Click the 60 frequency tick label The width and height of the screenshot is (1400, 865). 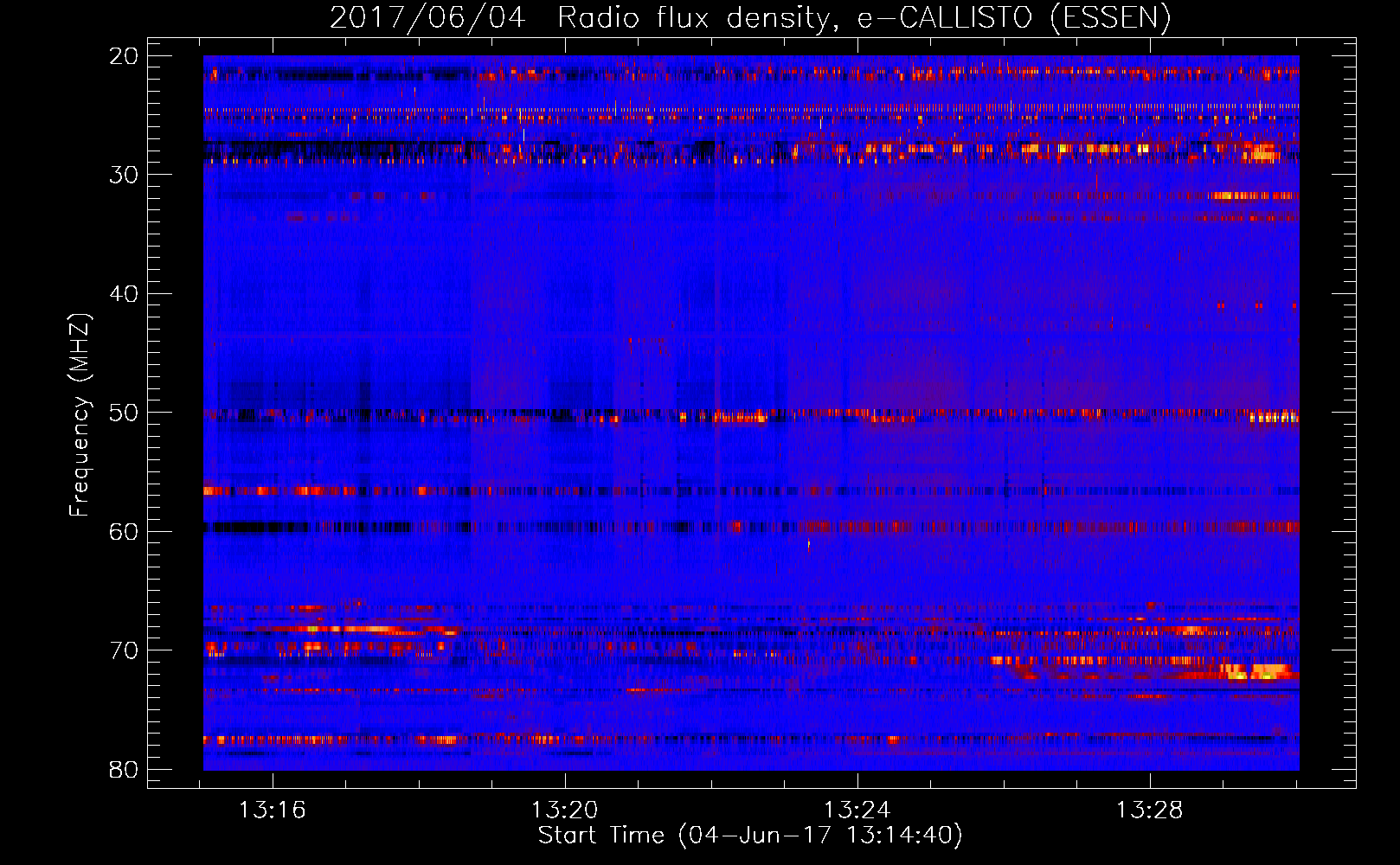124,532
